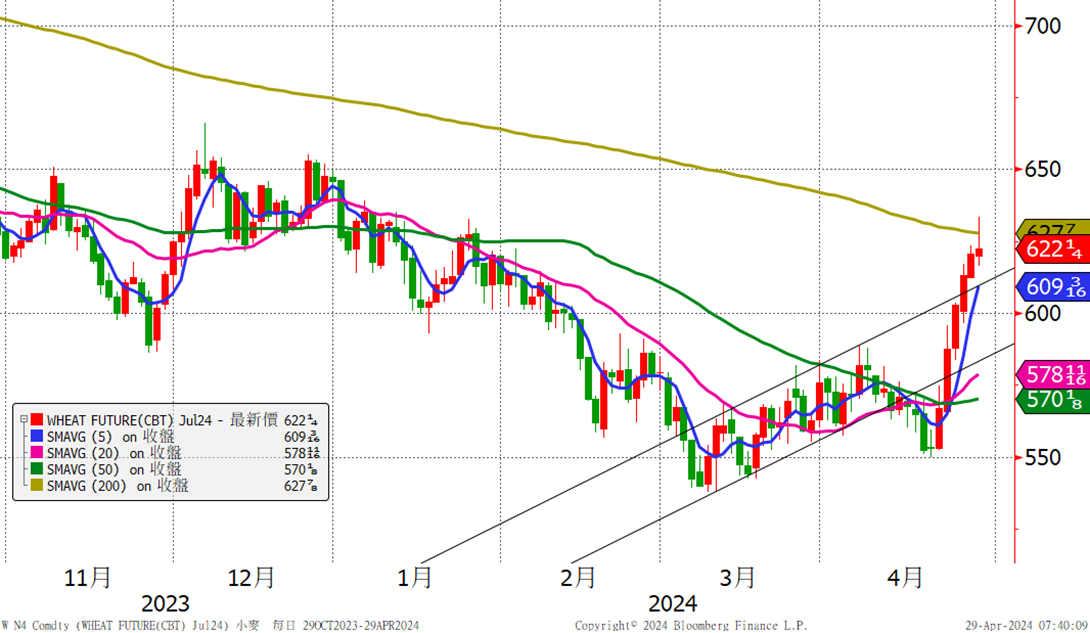Click the olive 627 7/8 price tag
The height and width of the screenshot is (633, 1090).
[x=1052, y=229]
